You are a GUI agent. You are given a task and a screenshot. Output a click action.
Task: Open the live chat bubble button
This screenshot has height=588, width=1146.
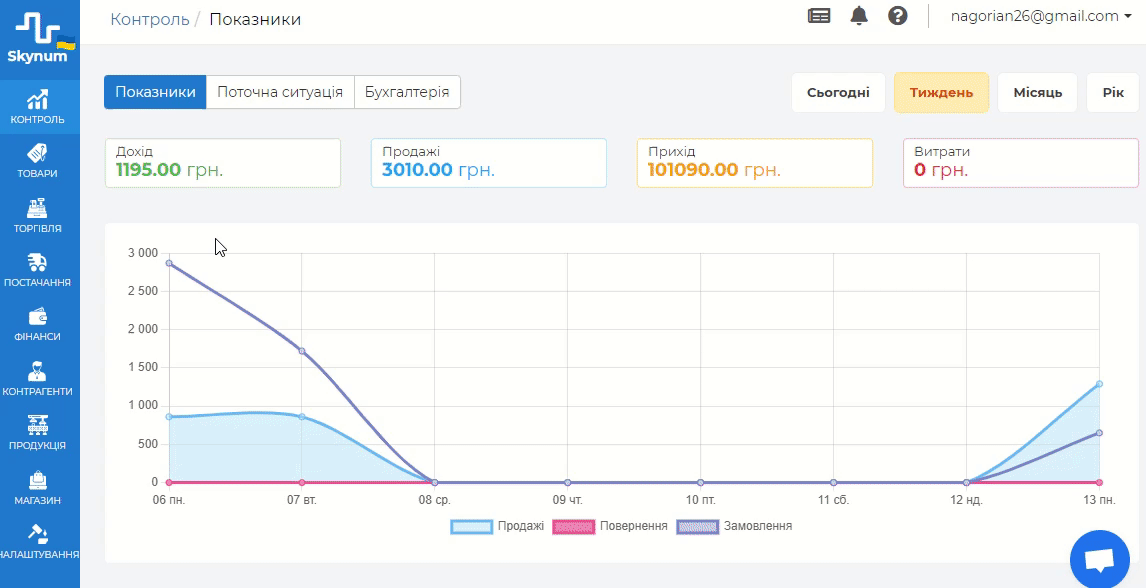click(x=1099, y=560)
